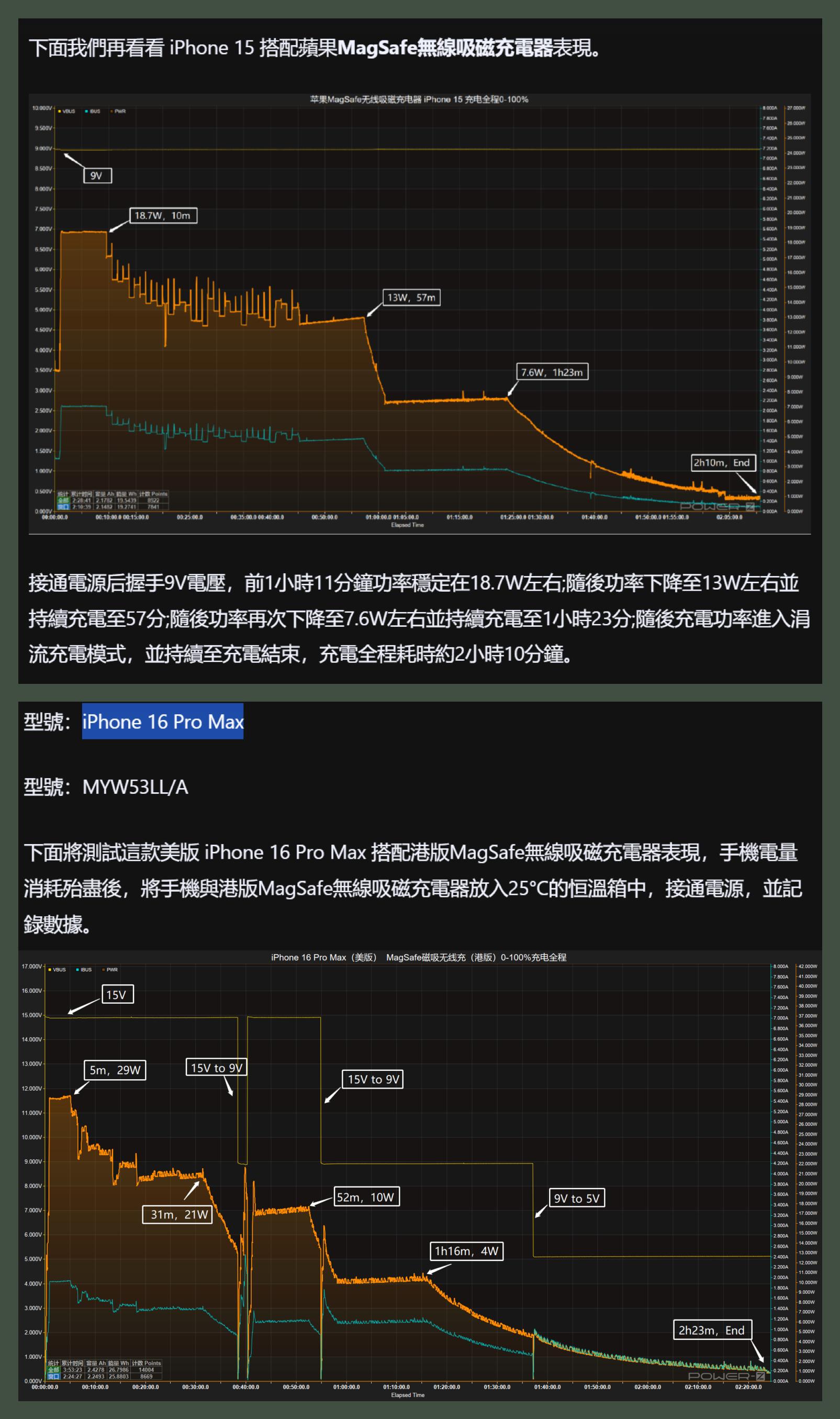Click the PWR legend in iPhone 16 Pro Max chart
This screenshot has width=840, height=1419.
(x=110, y=969)
